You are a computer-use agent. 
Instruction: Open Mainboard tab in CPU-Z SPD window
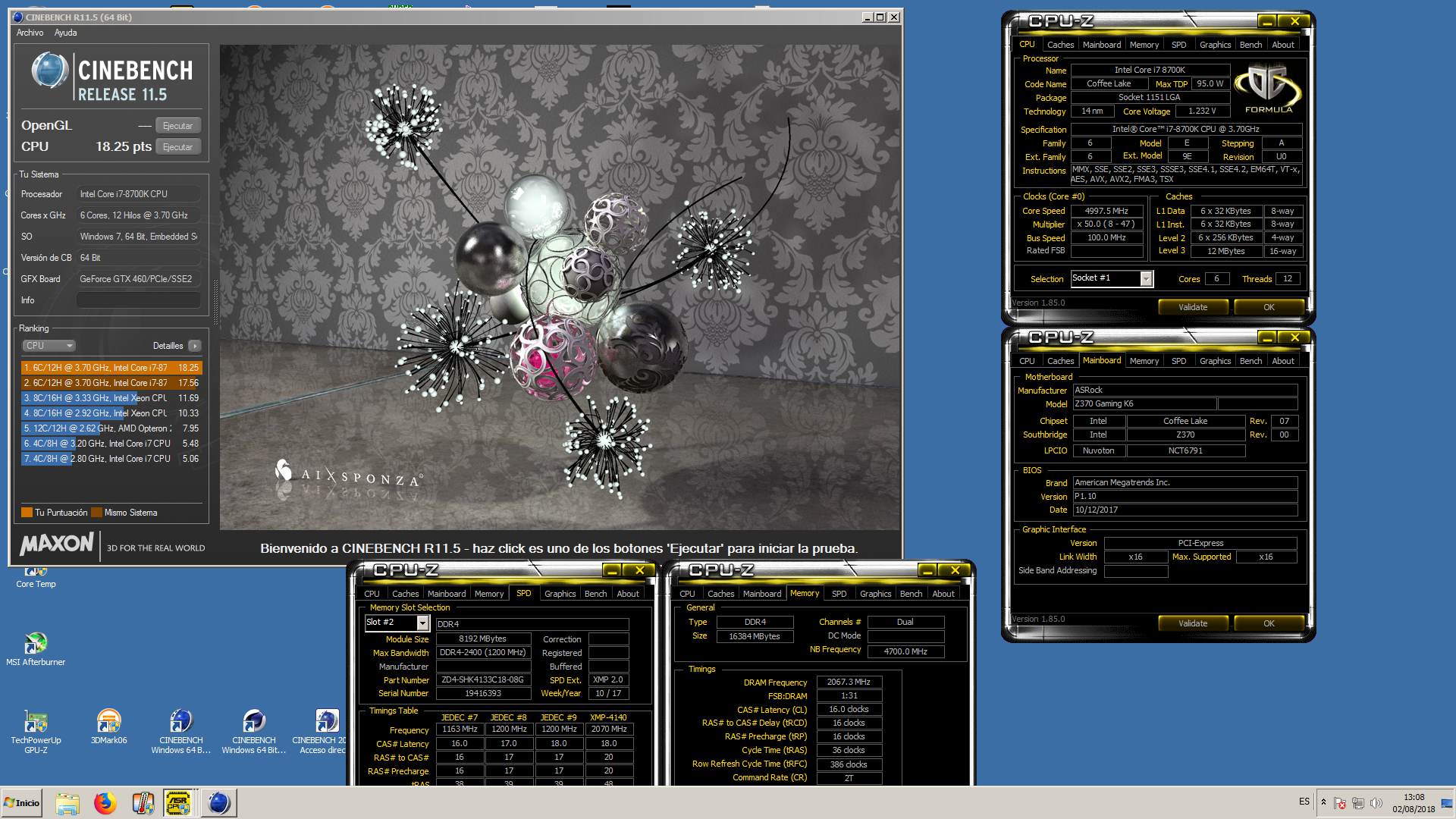[x=447, y=594]
